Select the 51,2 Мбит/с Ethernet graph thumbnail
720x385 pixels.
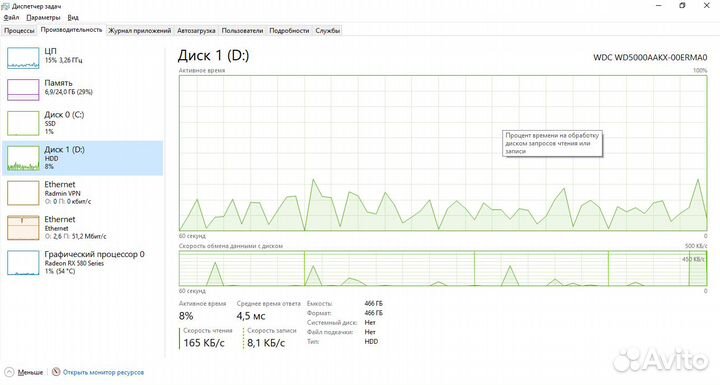[x=23, y=228]
